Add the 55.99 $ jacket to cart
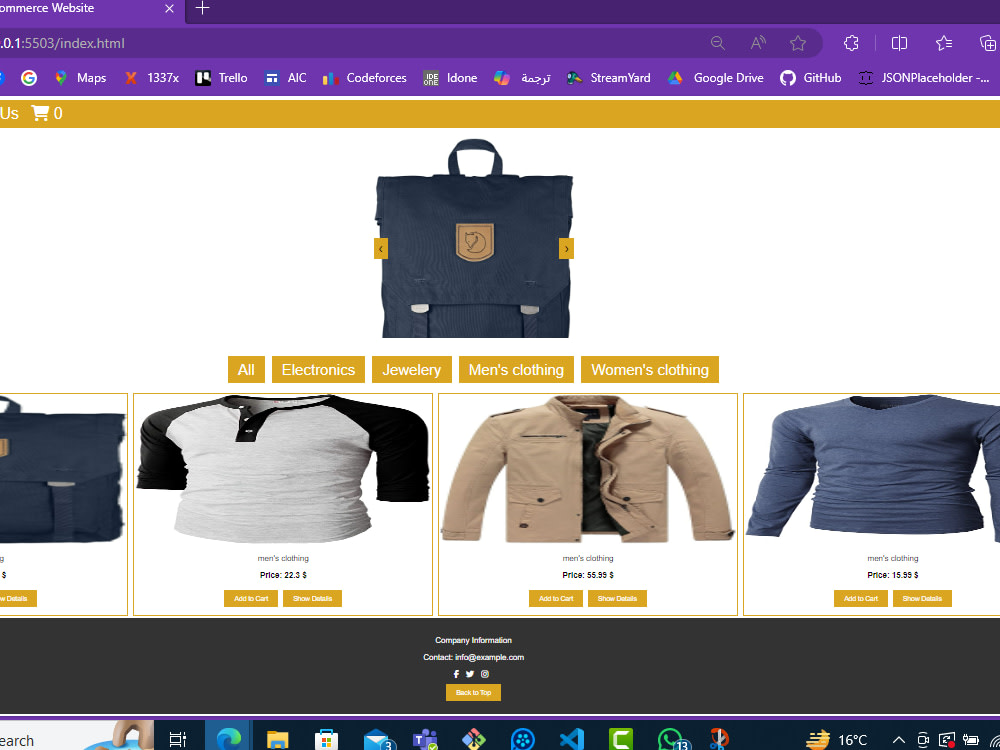The image size is (1000, 750). click(x=555, y=599)
